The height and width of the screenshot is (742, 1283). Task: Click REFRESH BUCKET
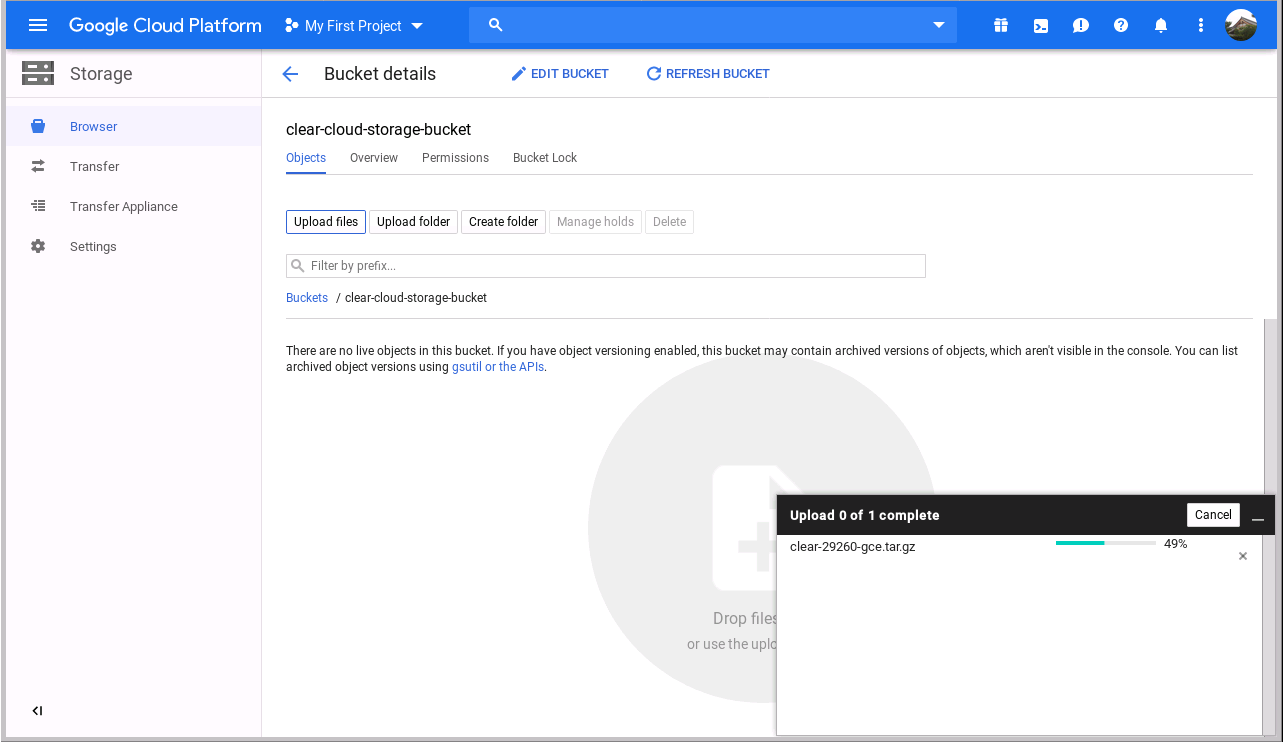click(708, 74)
